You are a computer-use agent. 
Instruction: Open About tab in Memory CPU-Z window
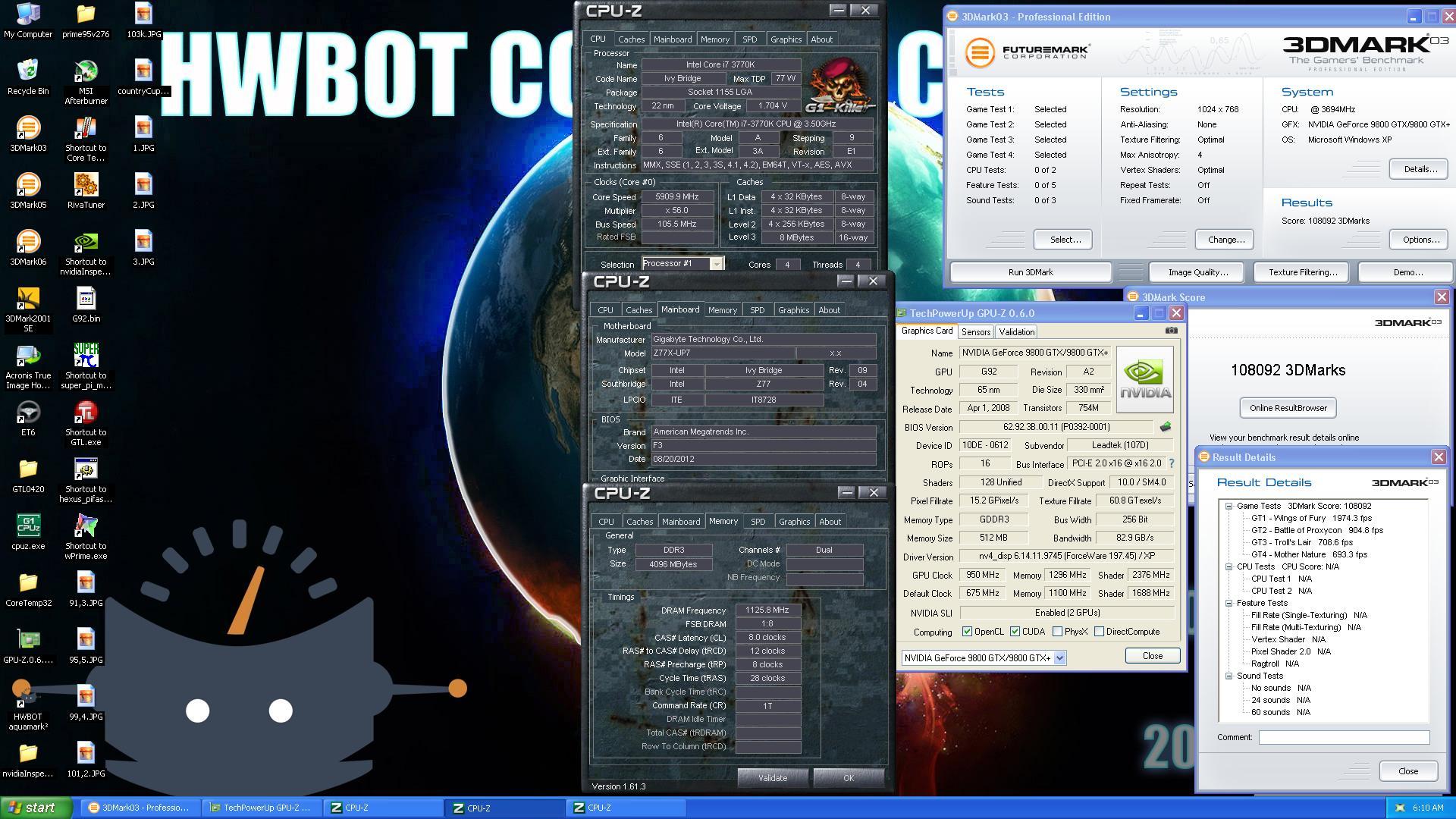coord(830,522)
